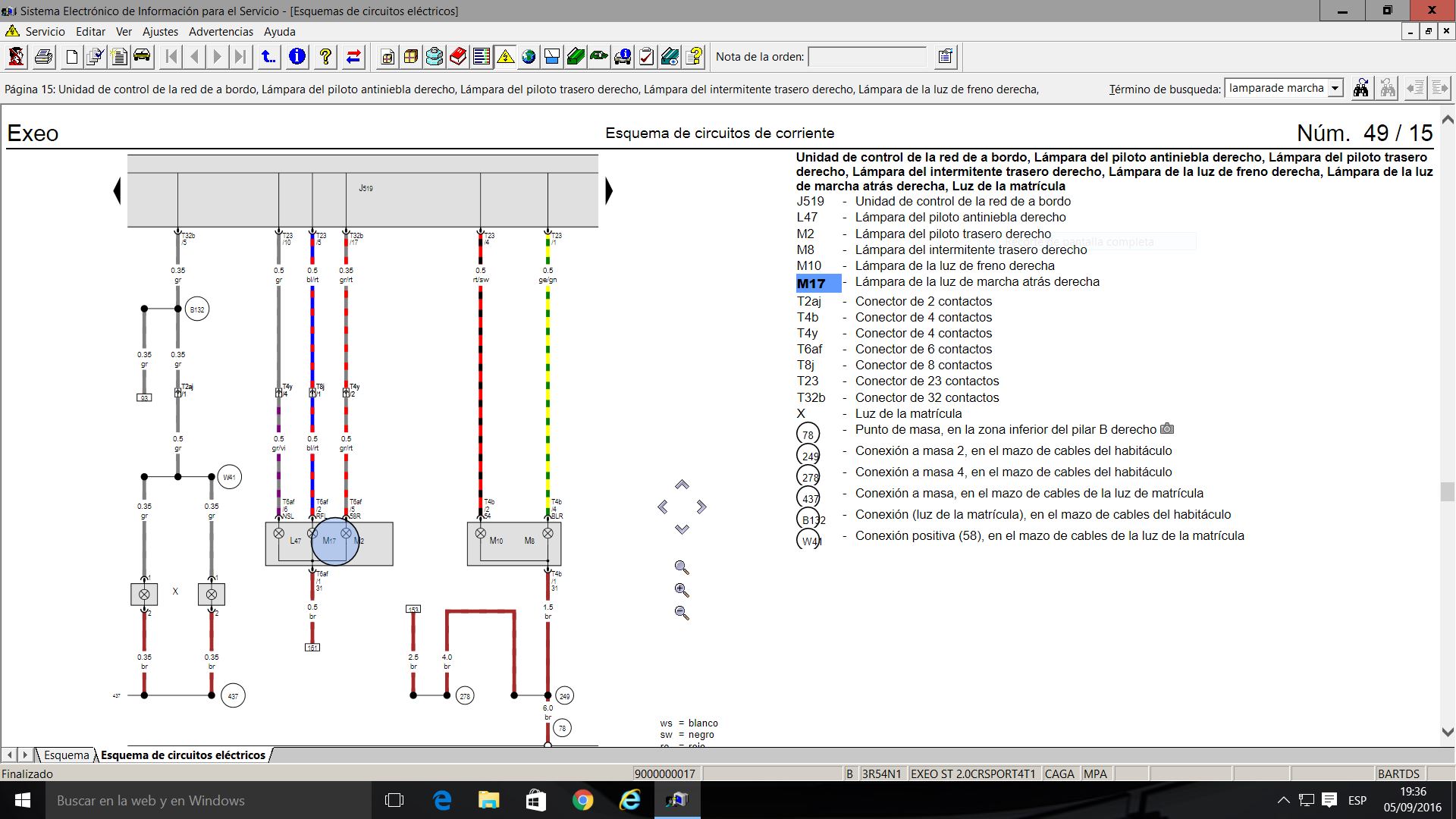Pan diagram right with the right chevron
1456x819 pixels.
[x=701, y=507]
